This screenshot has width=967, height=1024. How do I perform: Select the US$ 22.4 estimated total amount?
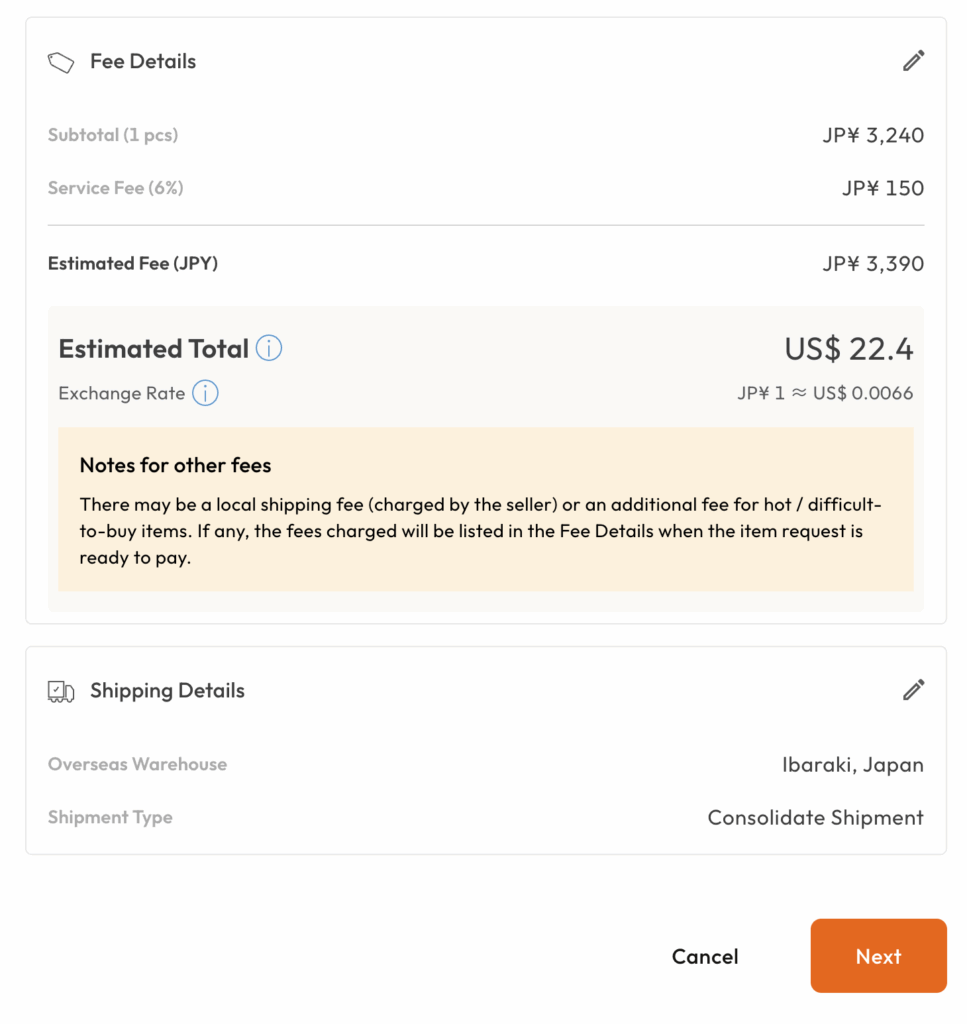tap(848, 349)
